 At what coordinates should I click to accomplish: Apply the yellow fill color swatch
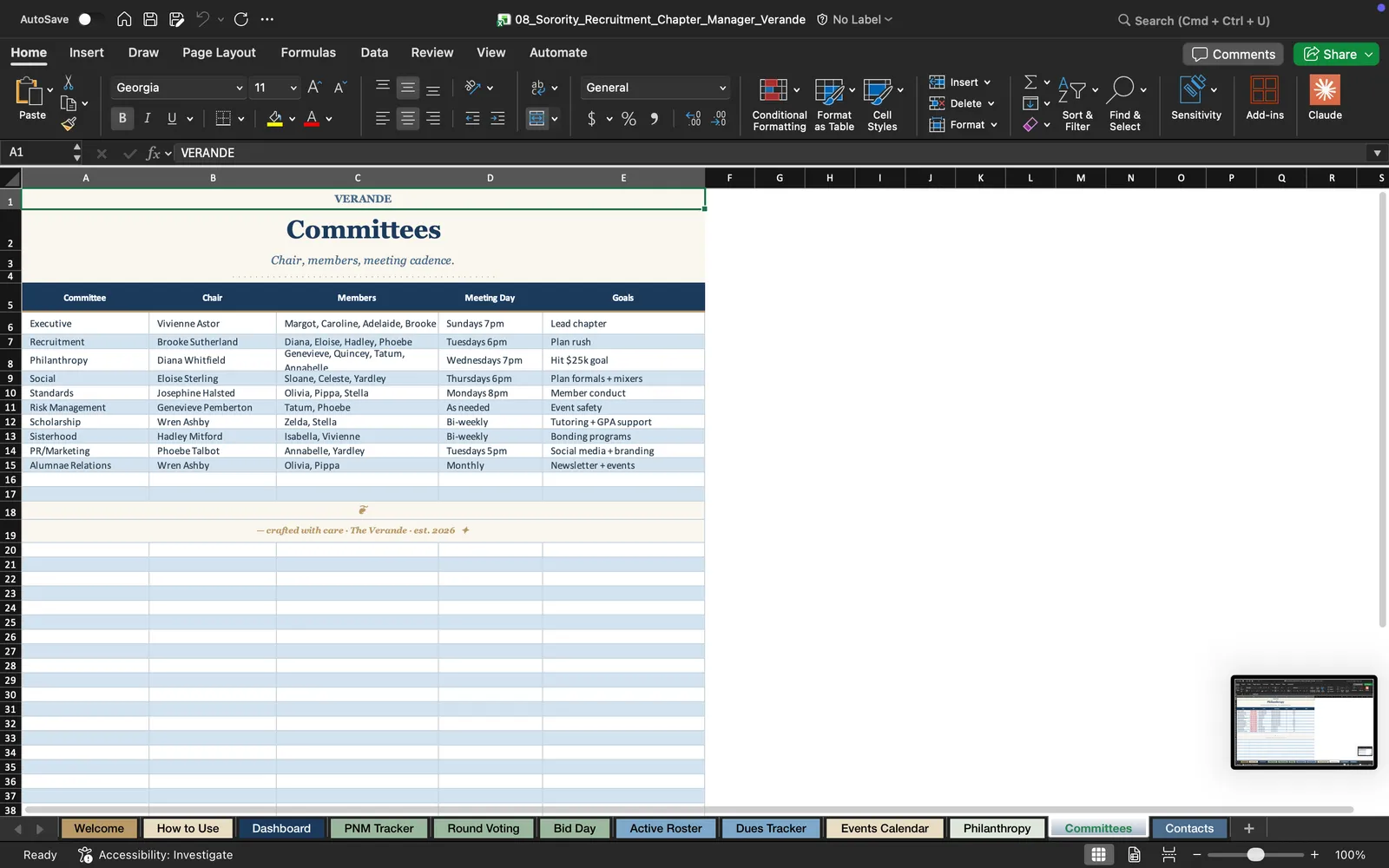(275, 119)
